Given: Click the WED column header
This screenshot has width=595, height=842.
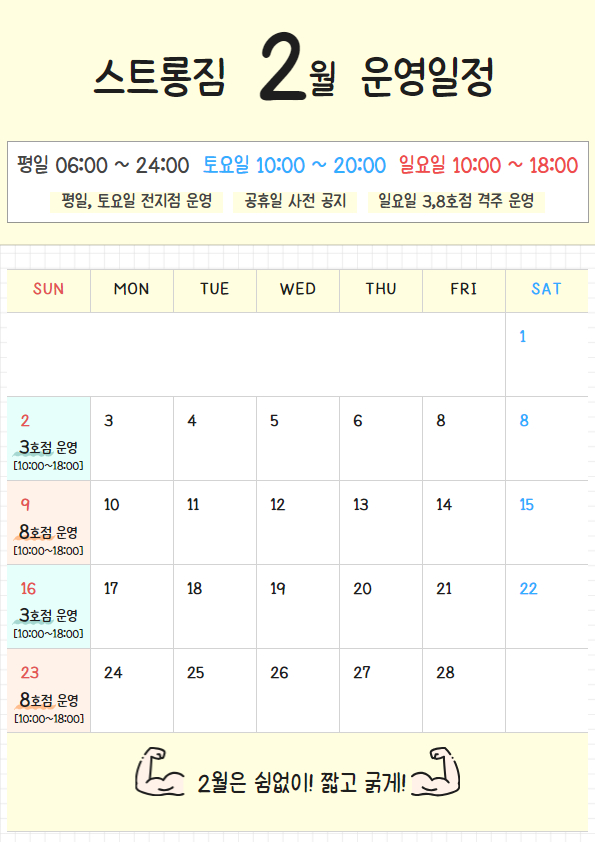Looking at the screenshot, I should tap(298, 291).
